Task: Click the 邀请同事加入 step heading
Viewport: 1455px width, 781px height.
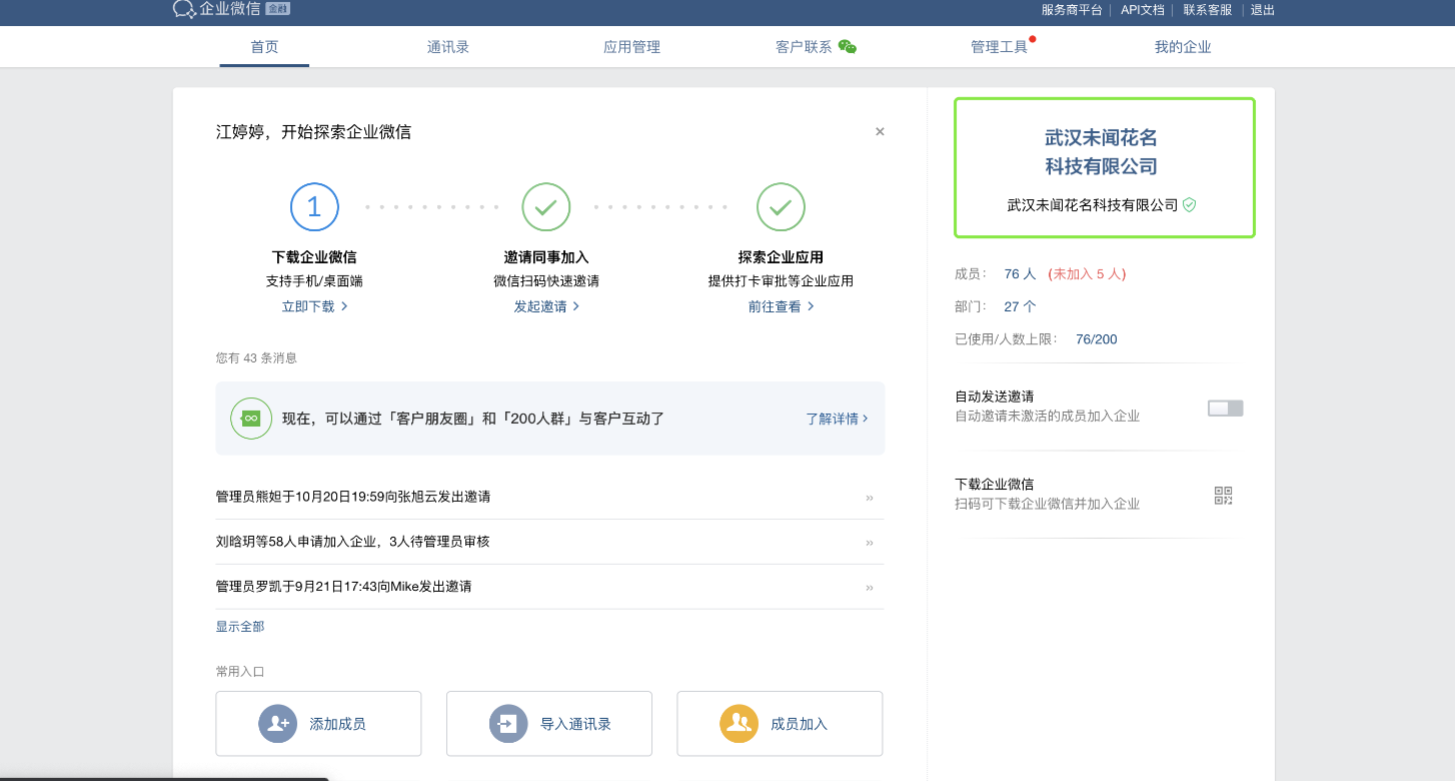Action: [x=546, y=257]
